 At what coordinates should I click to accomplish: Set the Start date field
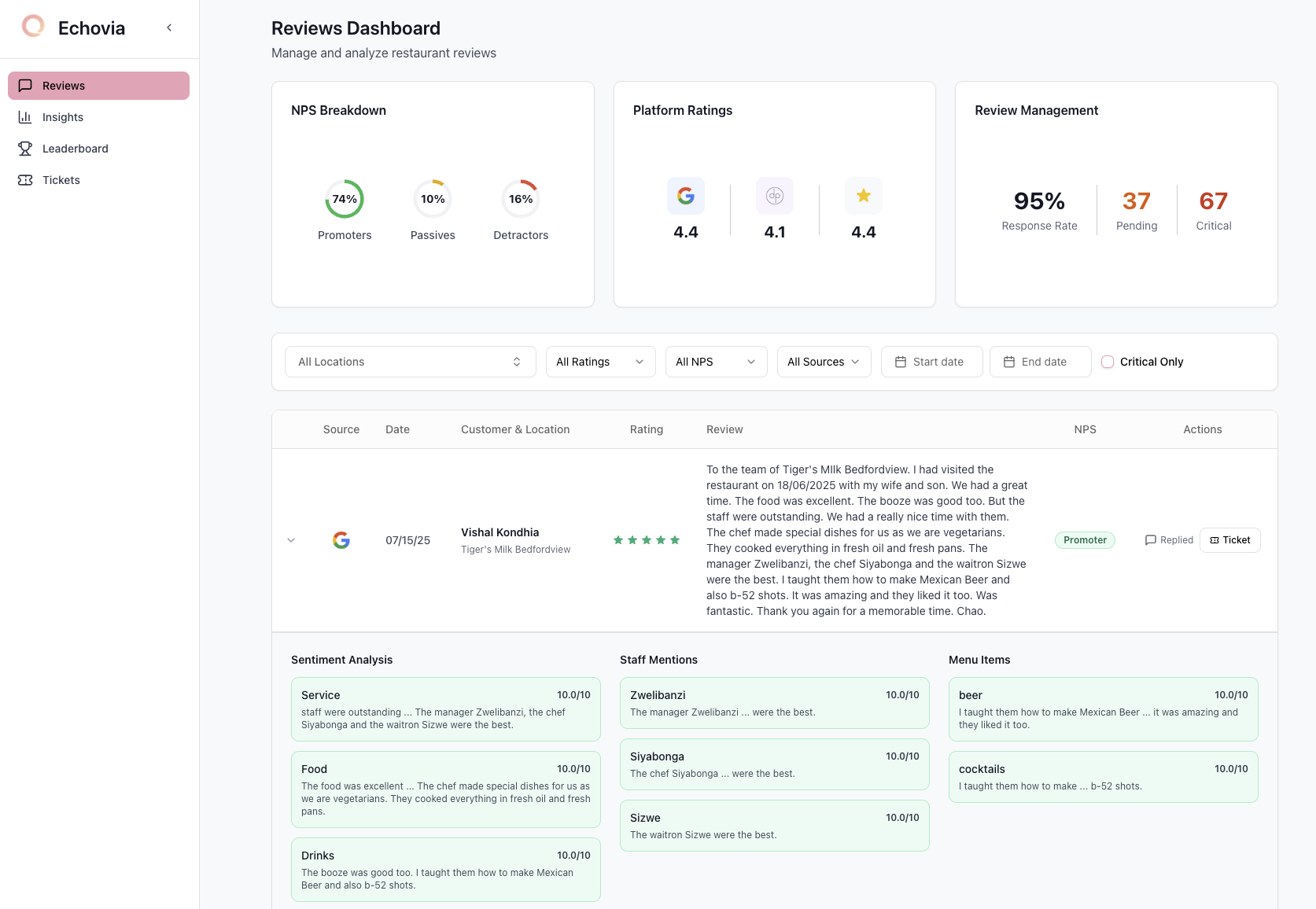932,362
